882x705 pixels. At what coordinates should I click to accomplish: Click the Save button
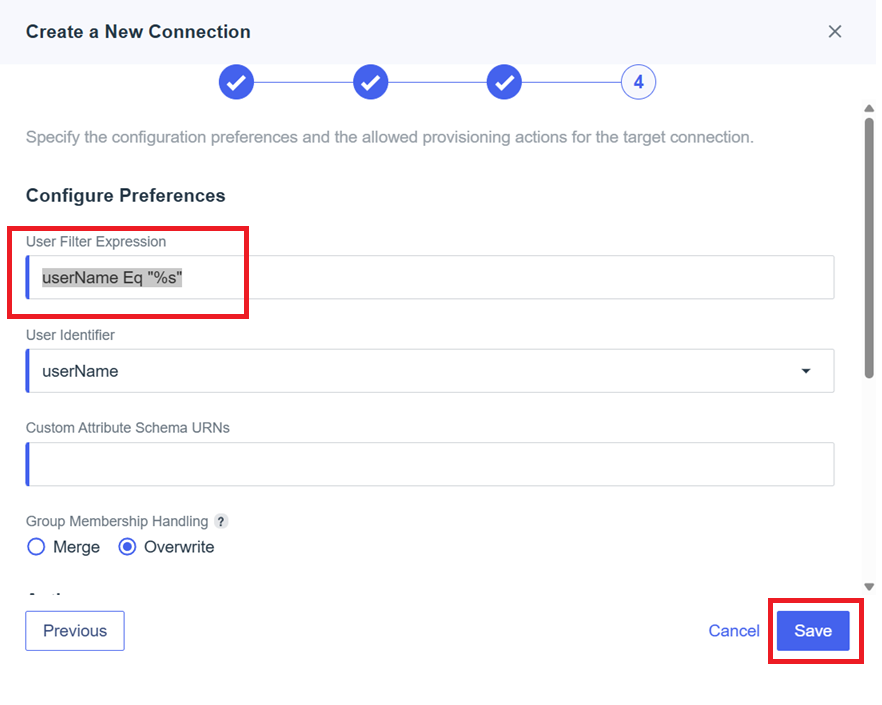pos(813,630)
